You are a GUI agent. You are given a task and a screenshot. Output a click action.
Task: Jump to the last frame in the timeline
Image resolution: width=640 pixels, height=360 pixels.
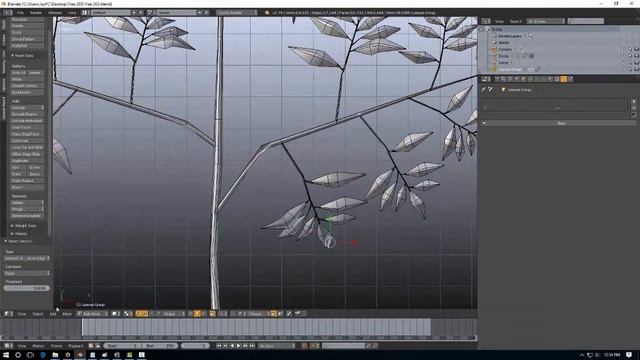(x=252, y=346)
